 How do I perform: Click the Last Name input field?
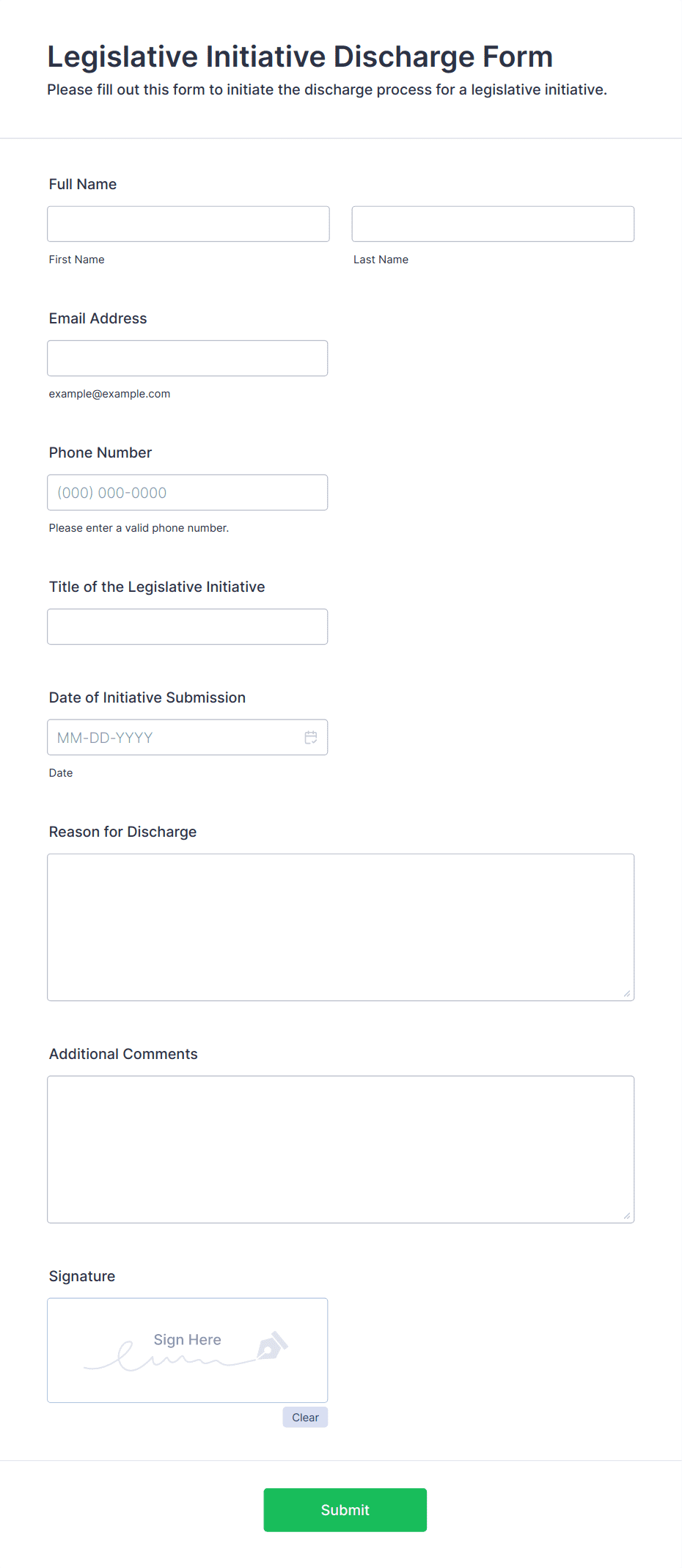[493, 224]
